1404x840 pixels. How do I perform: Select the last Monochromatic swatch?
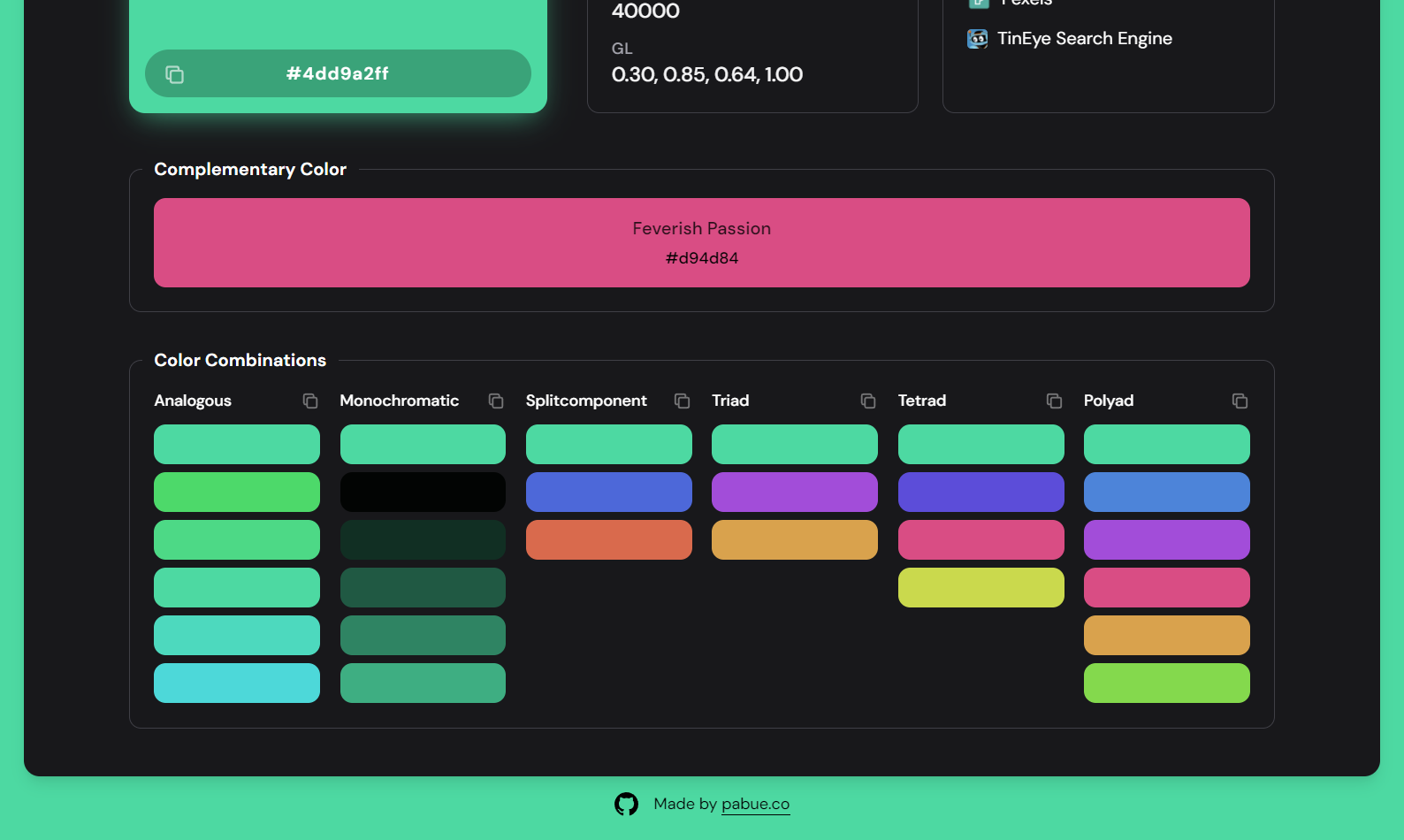423,683
